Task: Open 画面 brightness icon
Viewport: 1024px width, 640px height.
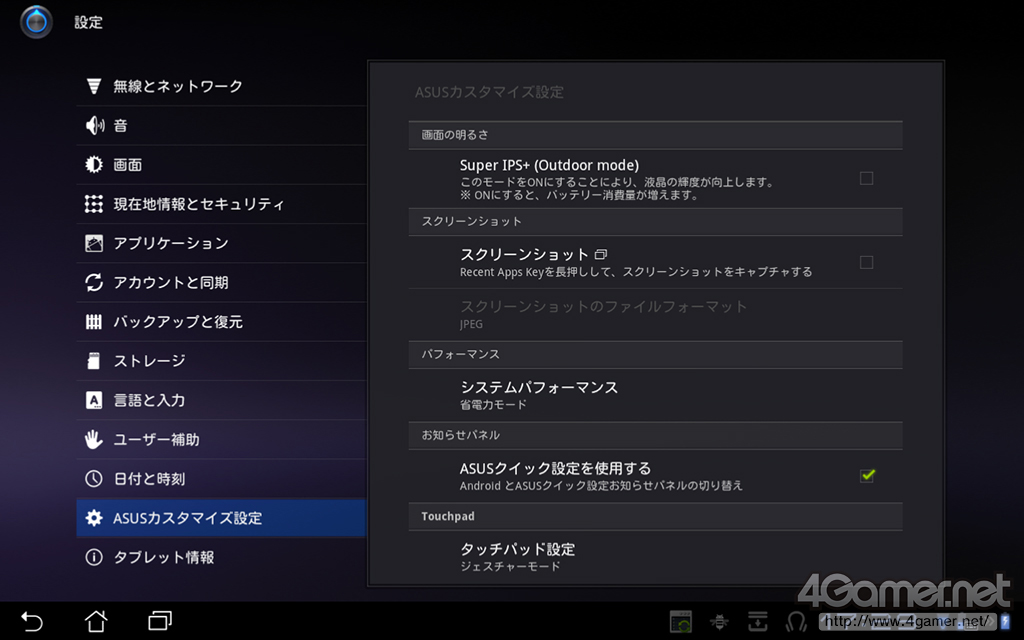Action: (94, 165)
